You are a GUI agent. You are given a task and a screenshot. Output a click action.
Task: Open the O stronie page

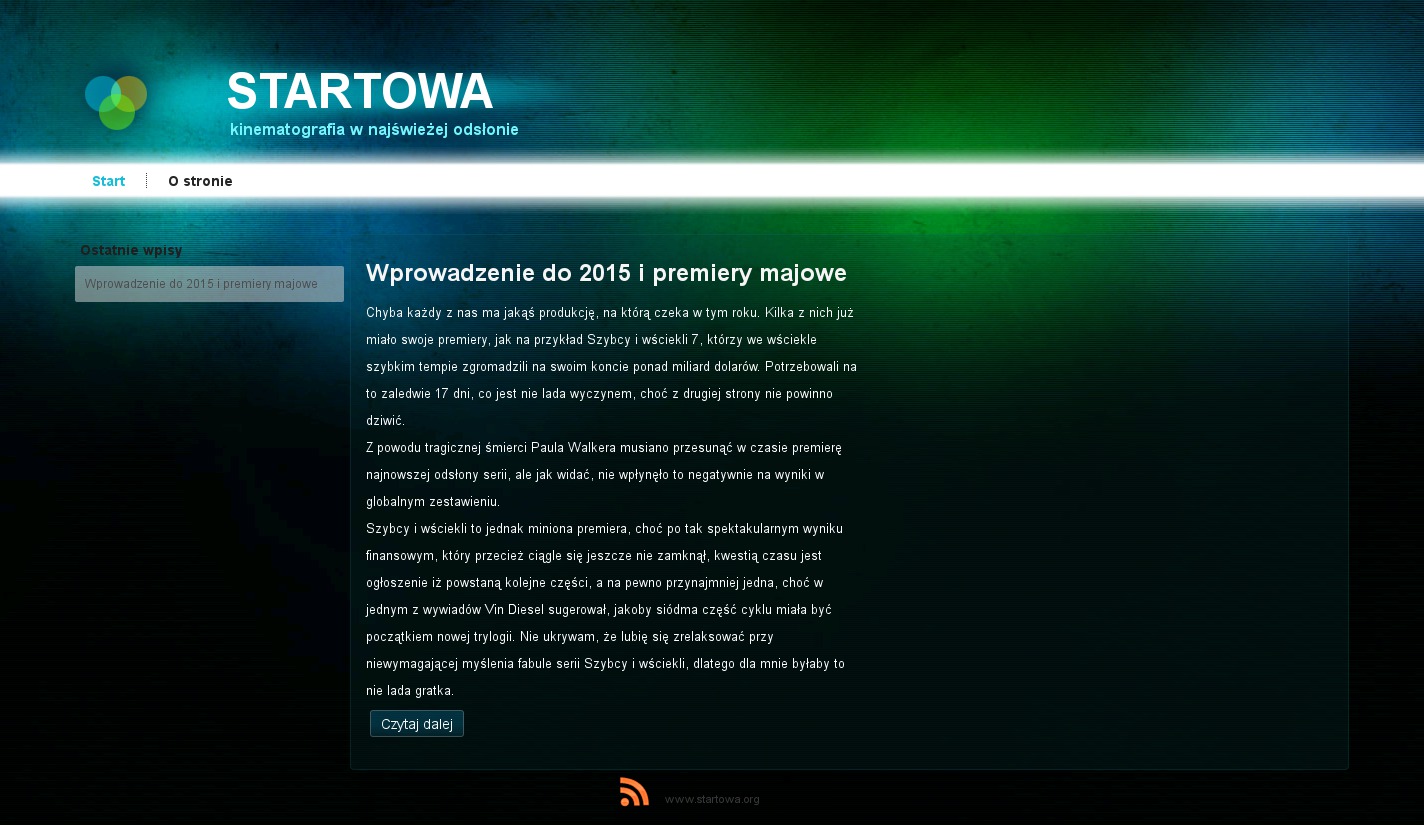click(x=200, y=181)
